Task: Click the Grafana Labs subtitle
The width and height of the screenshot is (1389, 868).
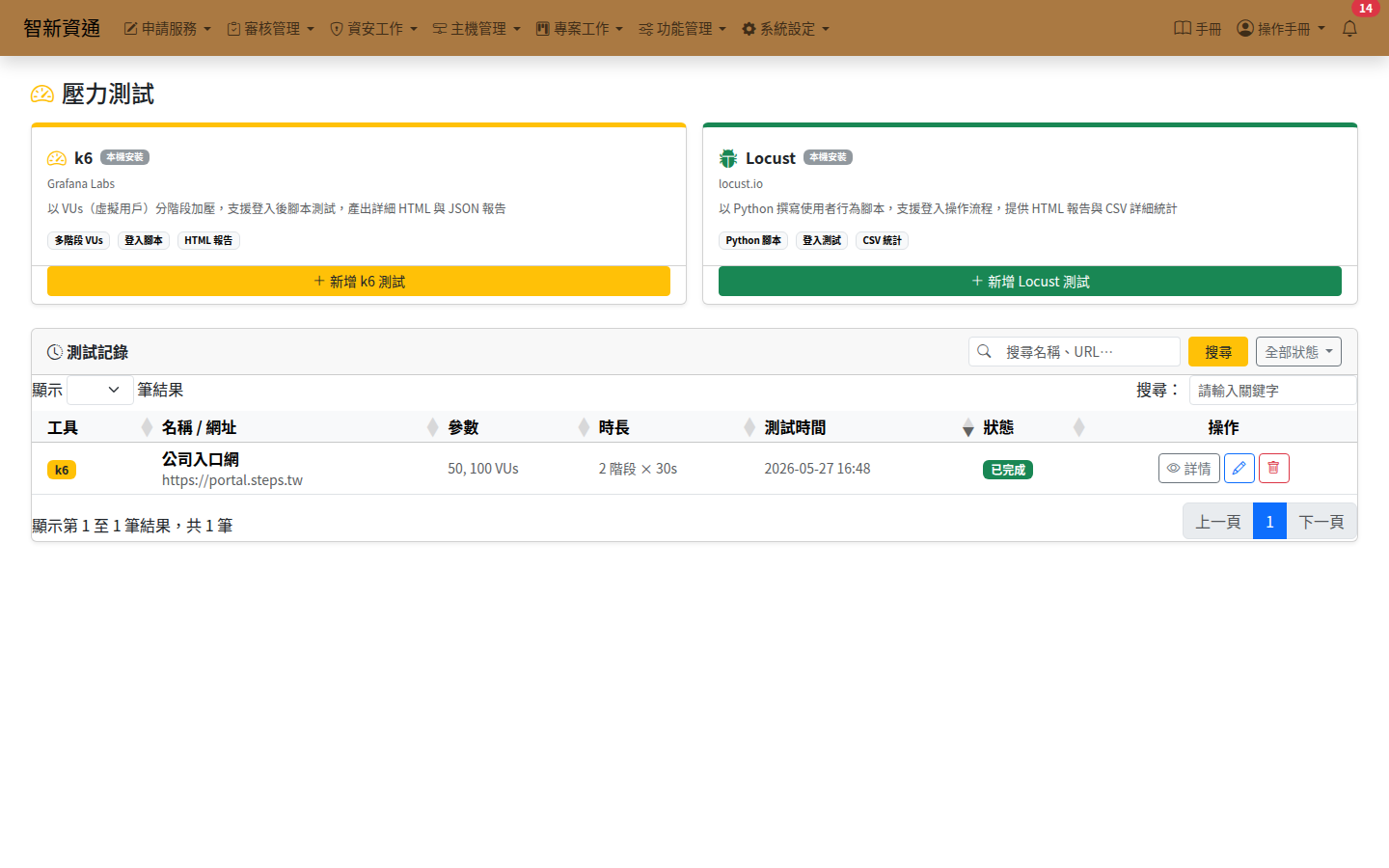Action: 81,183
